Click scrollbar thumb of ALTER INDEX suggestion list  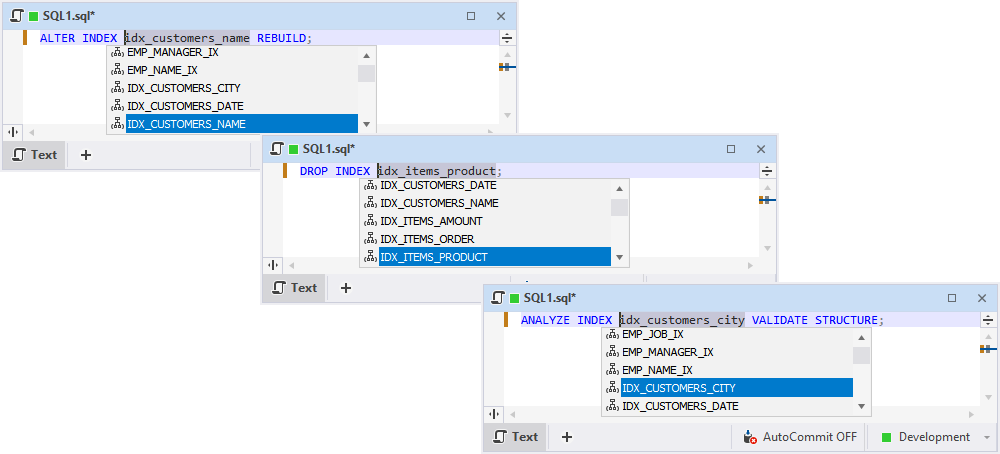[366, 73]
